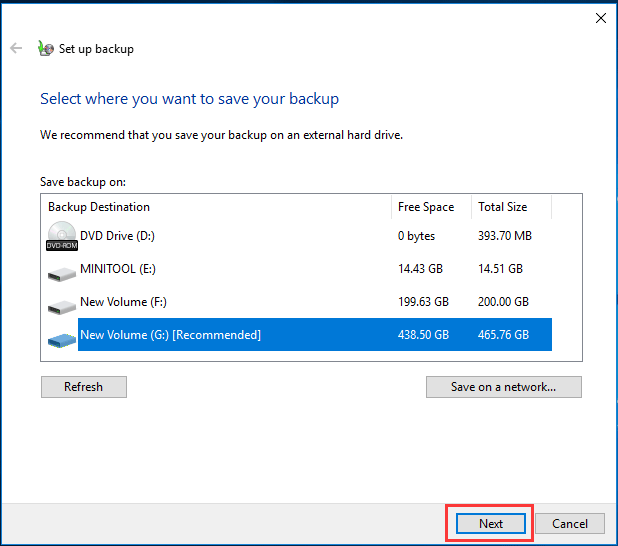Go back using the back arrow
618x546 pixels.
[16, 48]
